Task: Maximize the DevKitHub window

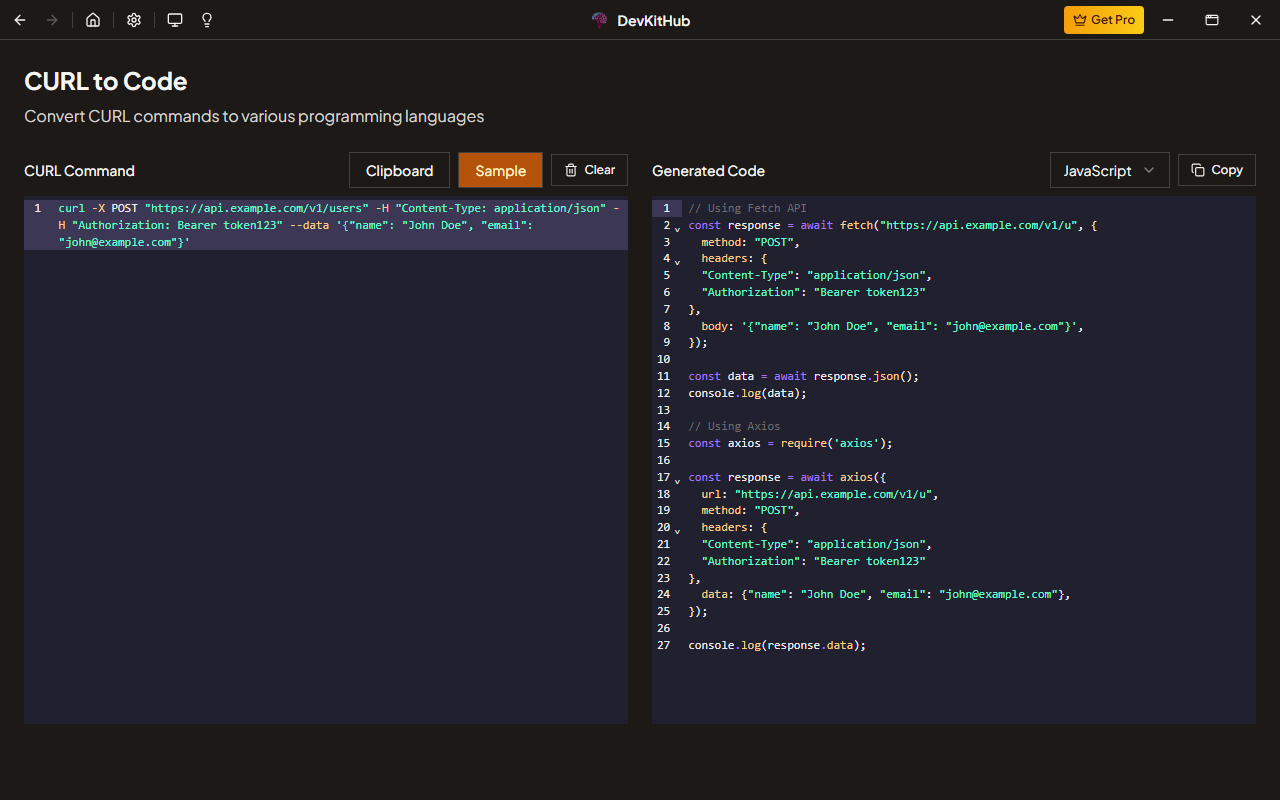Action: (x=1212, y=20)
